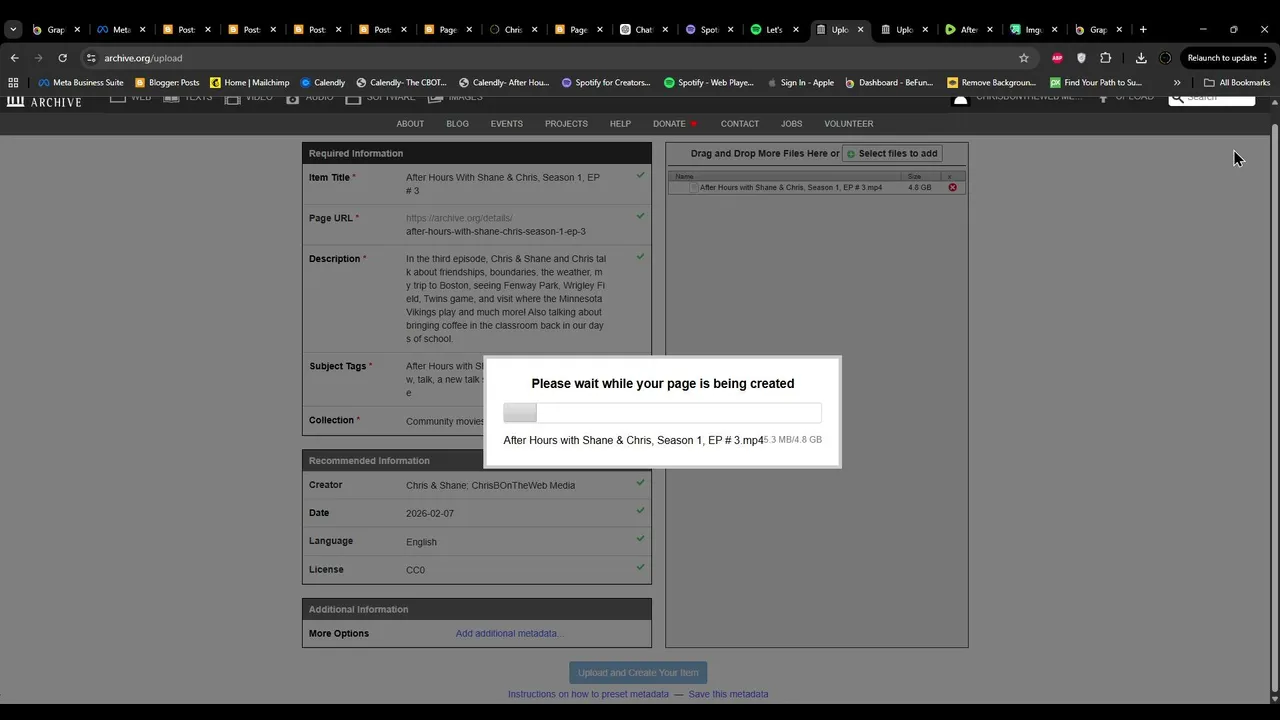Open Spotify for Creators bookmark

point(607,82)
